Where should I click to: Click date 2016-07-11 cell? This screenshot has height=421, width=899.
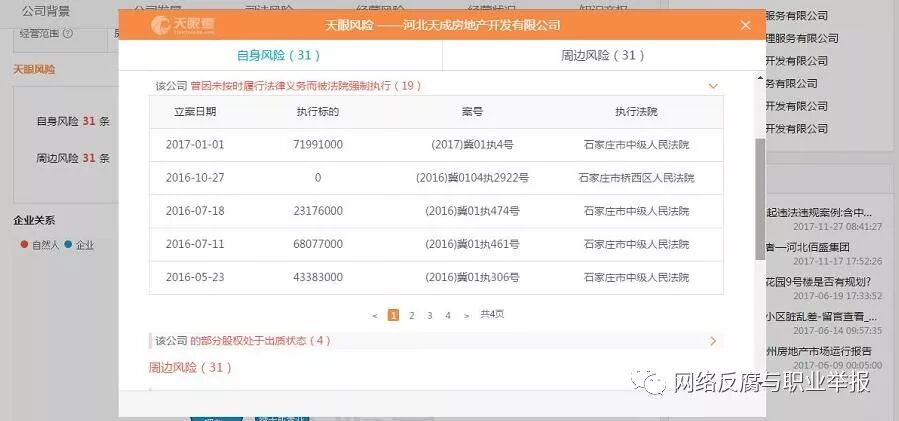tap(195, 244)
